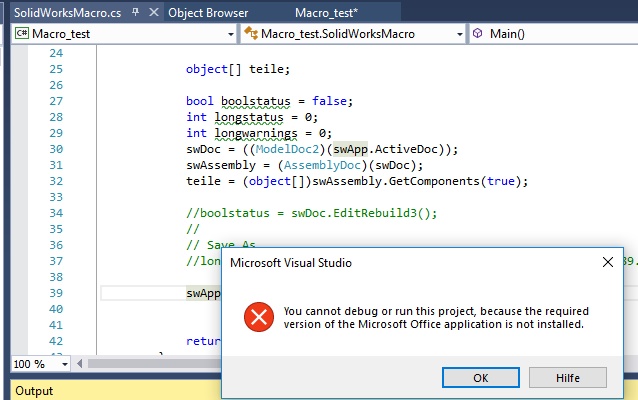
Task: Open the Main() member dropdown
Action: click(553, 34)
